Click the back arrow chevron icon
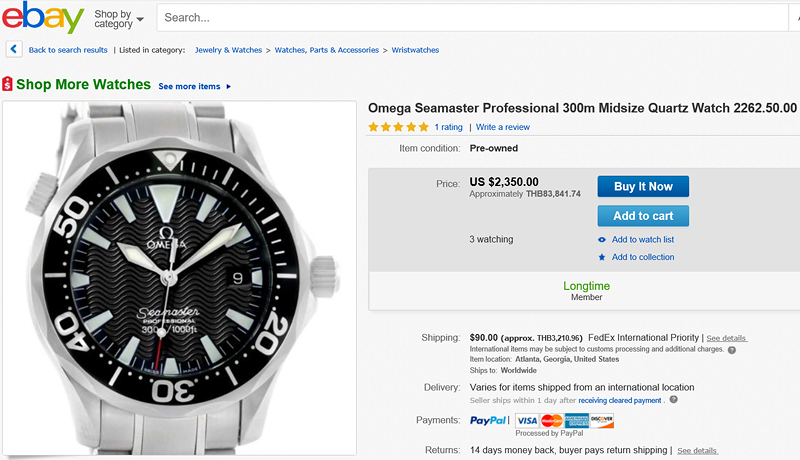 coord(14,48)
